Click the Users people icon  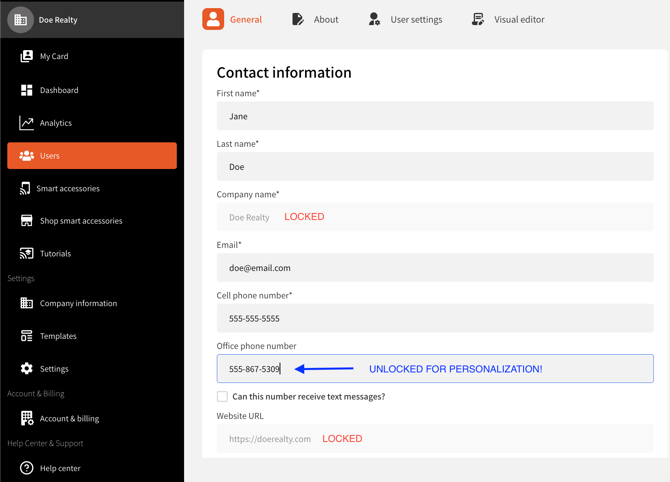click(x=26, y=156)
